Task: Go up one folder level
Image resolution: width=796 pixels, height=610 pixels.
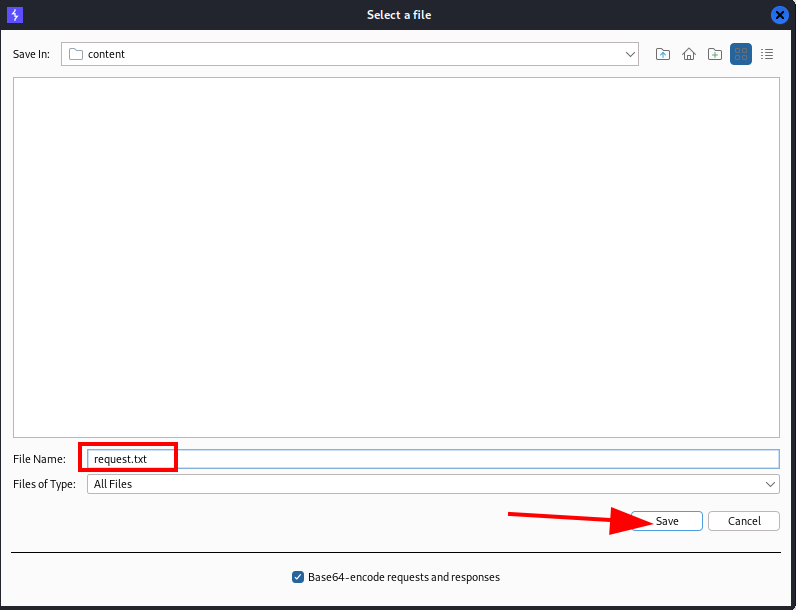Action: 662,54
